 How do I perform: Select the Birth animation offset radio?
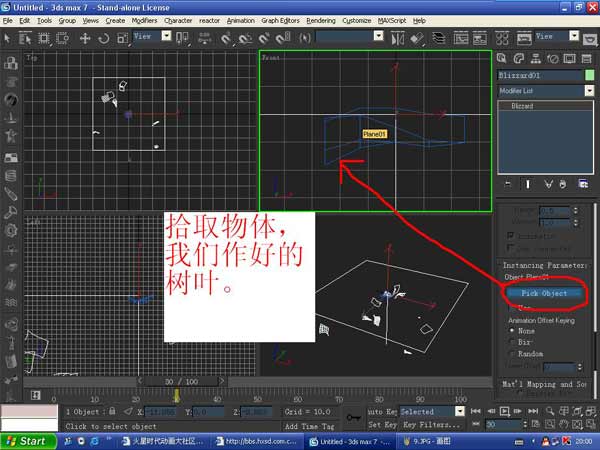pos(512,342)
